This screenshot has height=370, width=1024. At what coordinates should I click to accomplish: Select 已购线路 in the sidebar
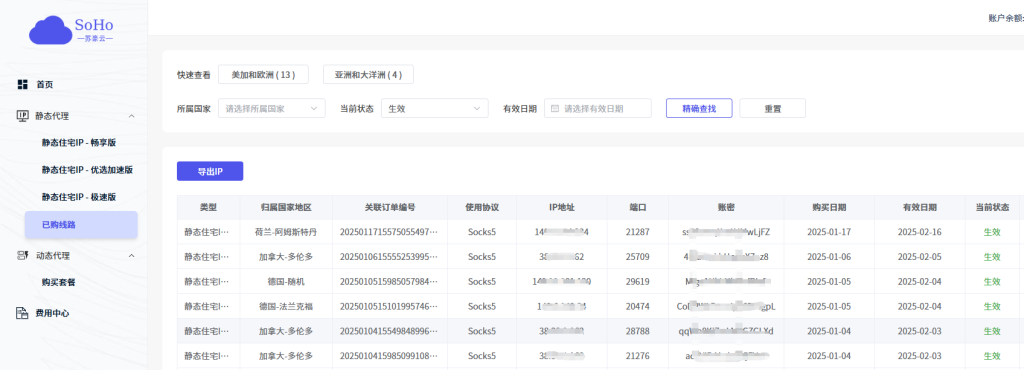click(x=81, y=224)
